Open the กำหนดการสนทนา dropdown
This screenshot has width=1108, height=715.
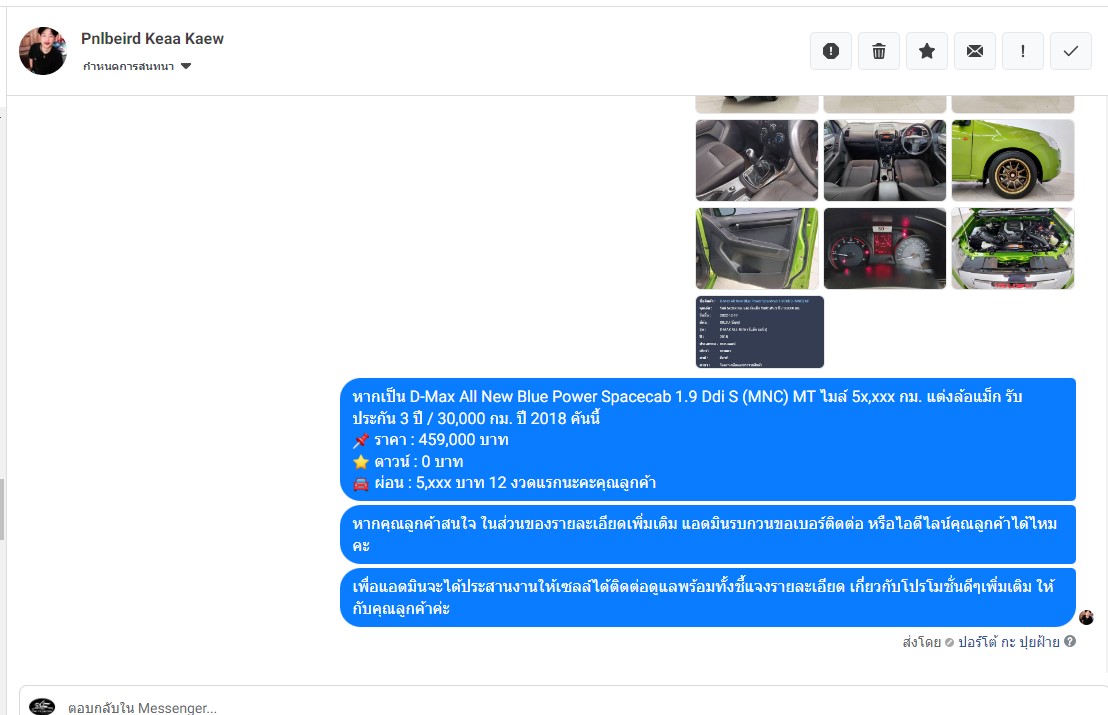(137, 66)
